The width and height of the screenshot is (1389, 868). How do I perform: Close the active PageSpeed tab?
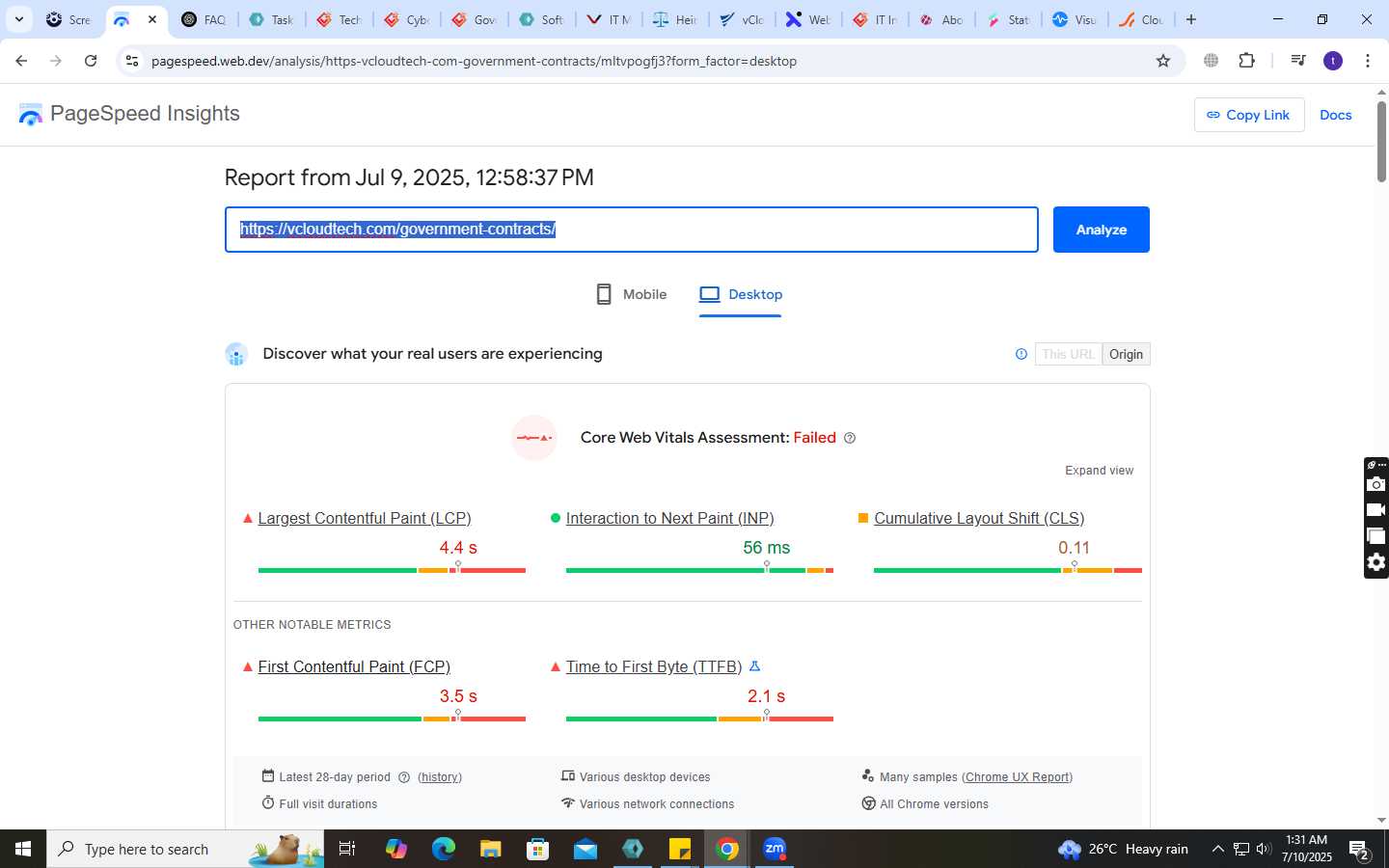(151, 19)
